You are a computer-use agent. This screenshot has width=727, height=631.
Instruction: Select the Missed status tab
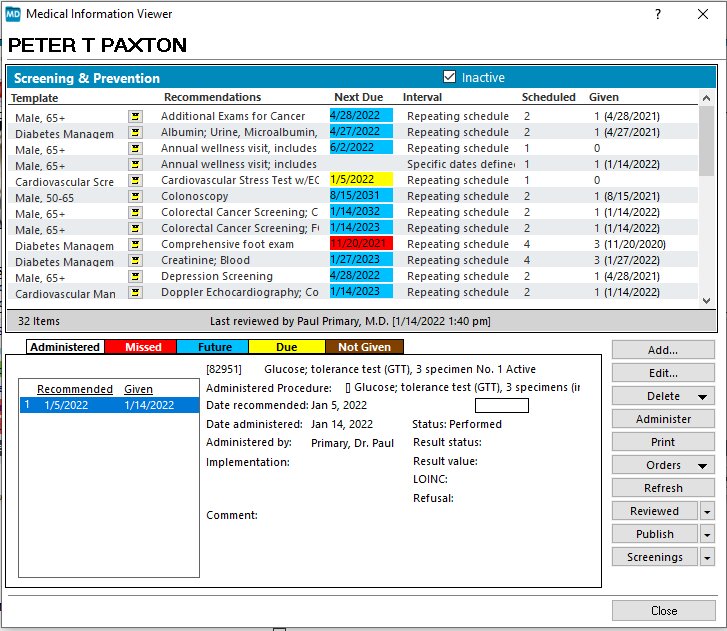pyautogui.click(x=143, y=347)
